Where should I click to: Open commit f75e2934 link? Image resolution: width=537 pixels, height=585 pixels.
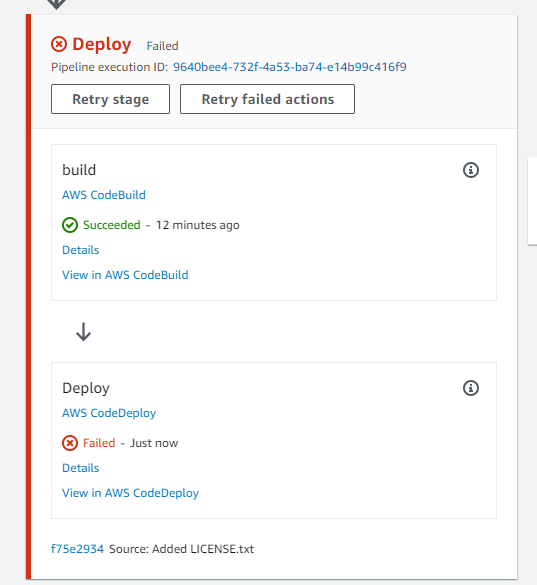coord(77,549)
